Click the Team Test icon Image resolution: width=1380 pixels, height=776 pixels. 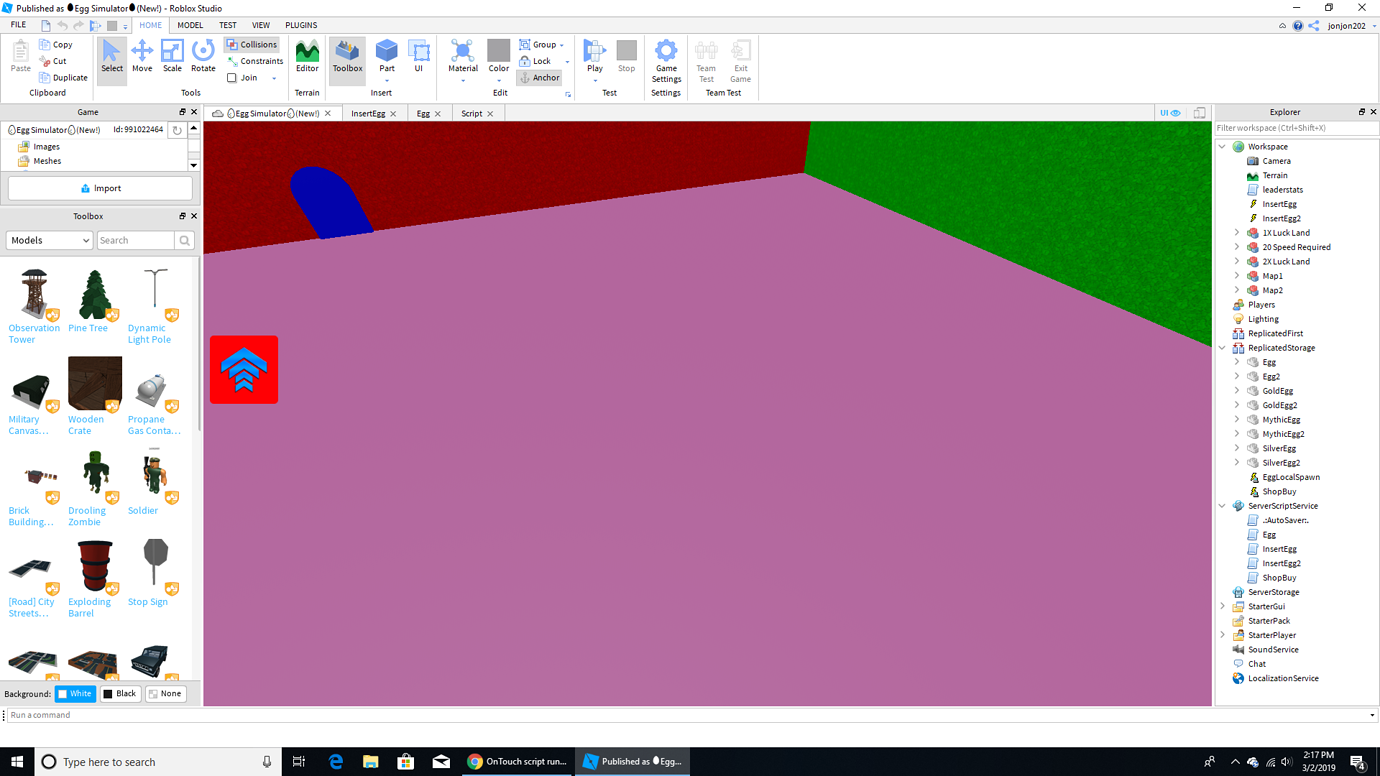(x=706, y=58)
